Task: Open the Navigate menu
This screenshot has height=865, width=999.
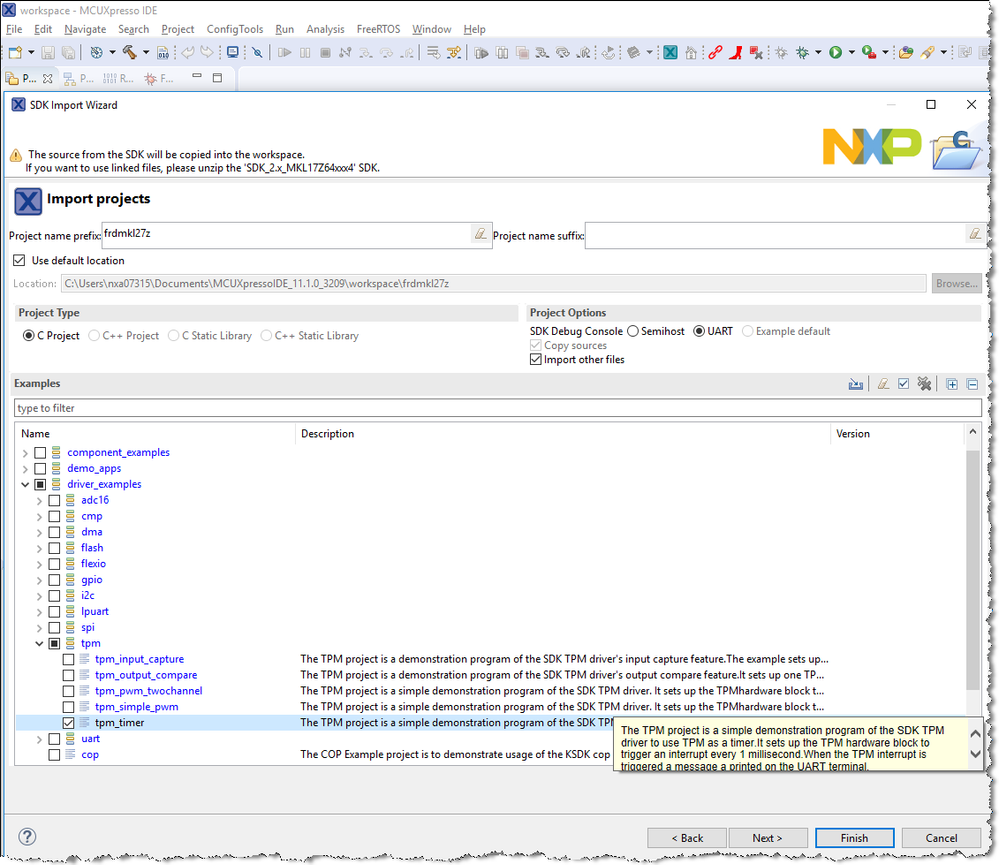Action: [x=85, y=29]
